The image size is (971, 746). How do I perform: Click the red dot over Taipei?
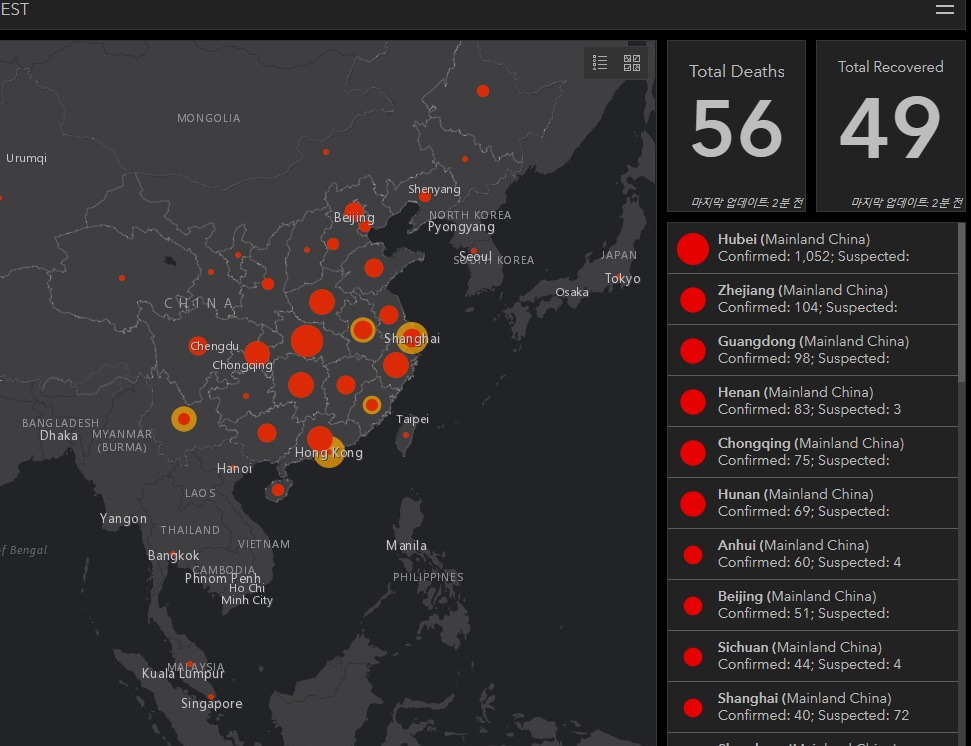(x=405, y=435)
